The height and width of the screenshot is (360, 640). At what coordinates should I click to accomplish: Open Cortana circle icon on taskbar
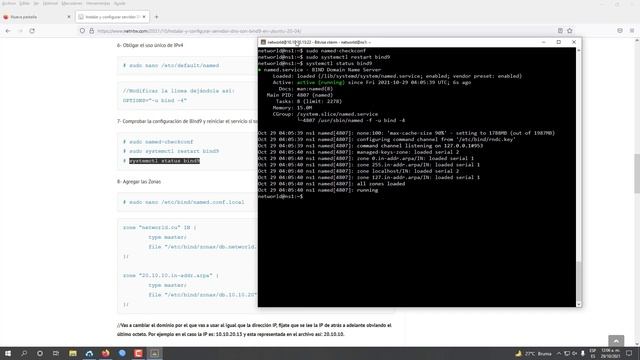40,353
